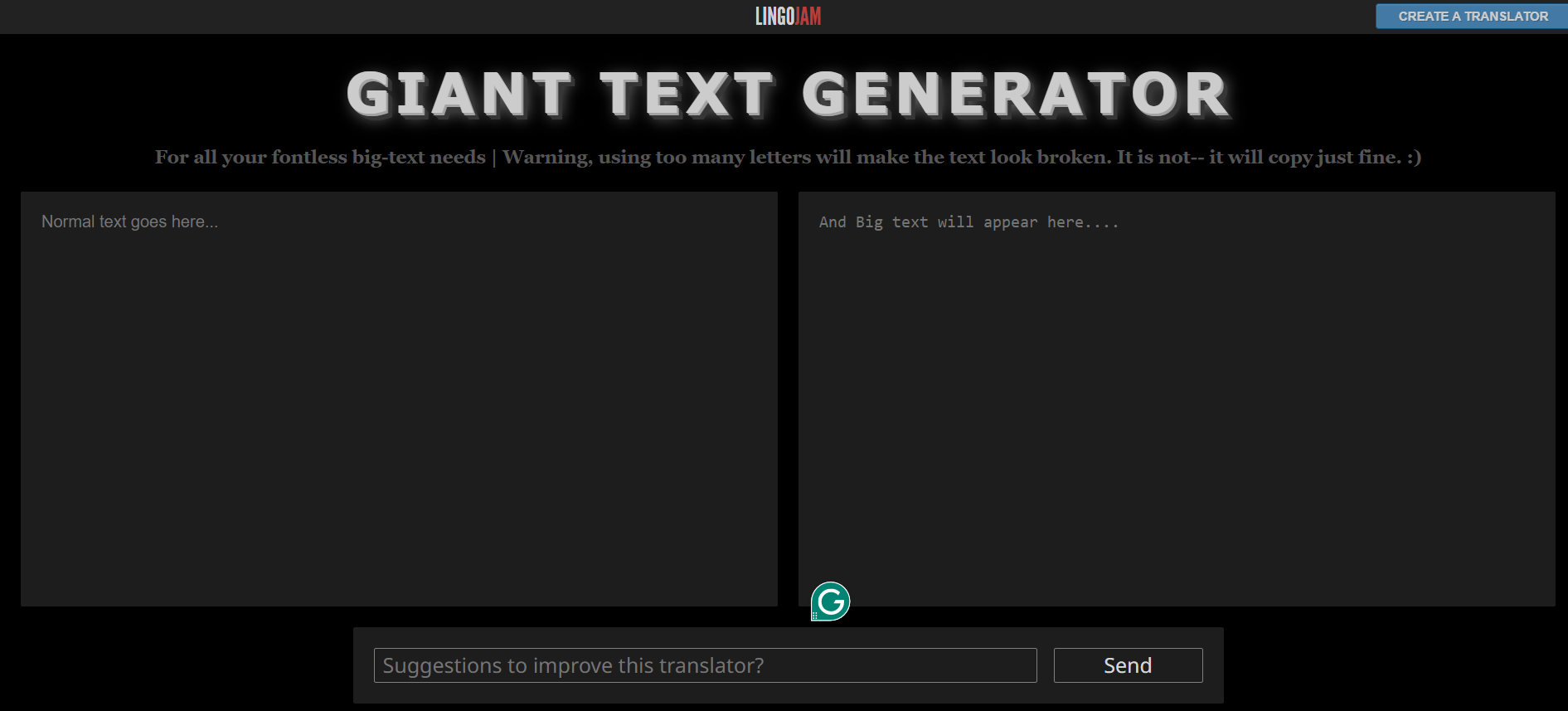Select the big text output area
Image resolution: width=1568 pixels, height=711 pixels.
[x=1176, y=398]
